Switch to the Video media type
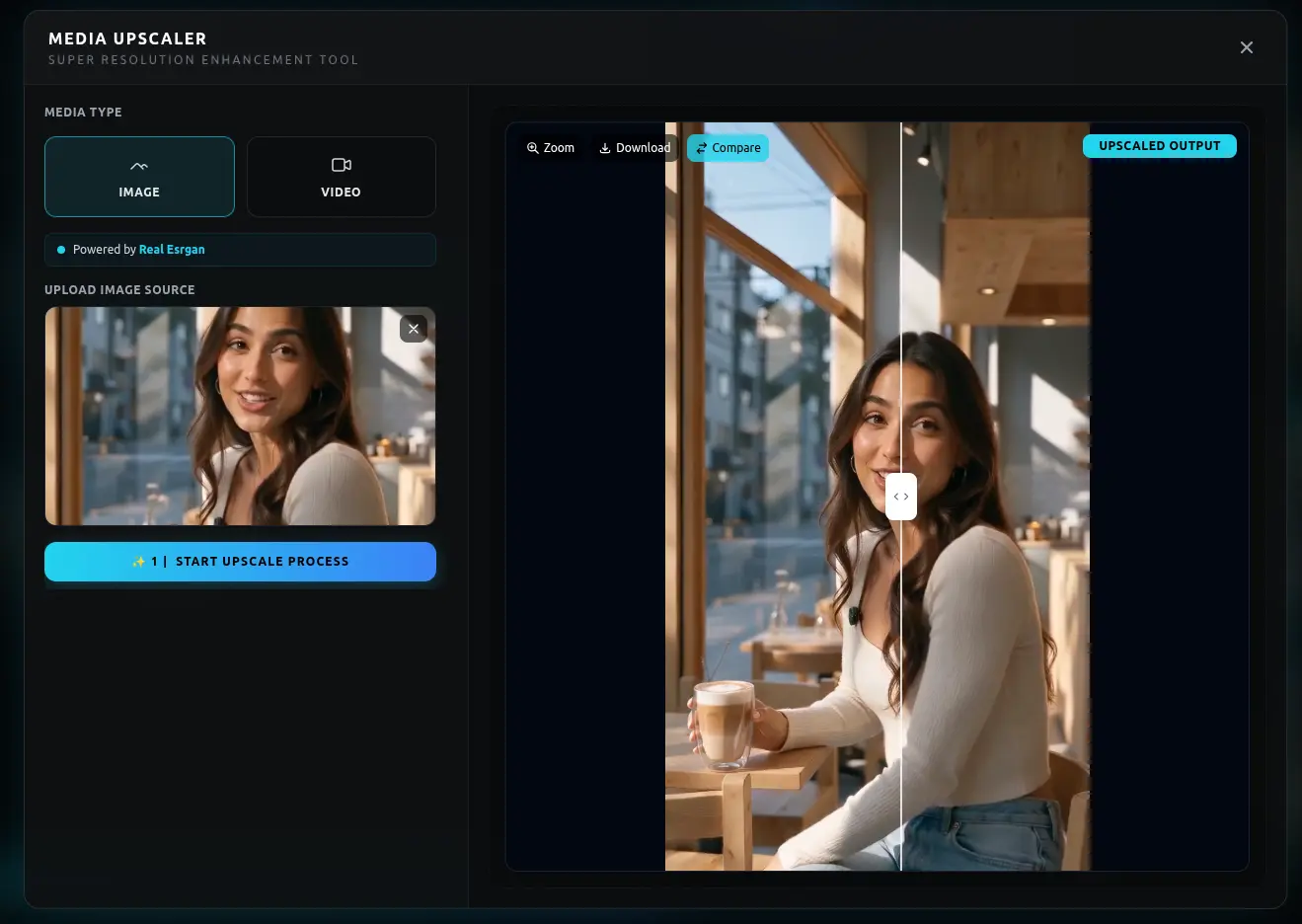 (x=341, y=177)
